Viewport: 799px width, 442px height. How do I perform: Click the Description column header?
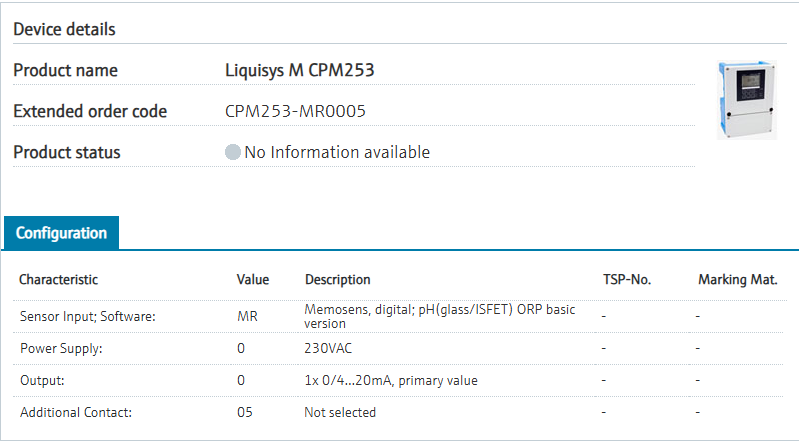(x=337, y=280)
